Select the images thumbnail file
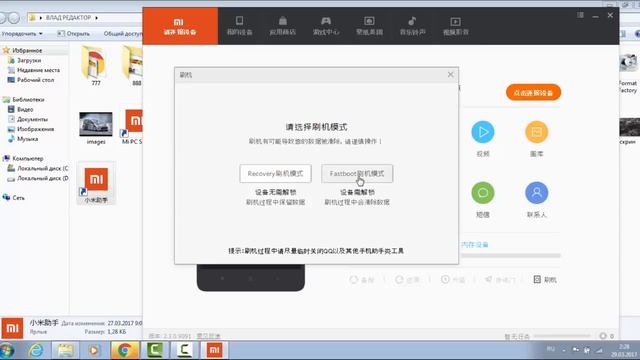The width and height of the screenshot is (640, 360). pos(96,128)
